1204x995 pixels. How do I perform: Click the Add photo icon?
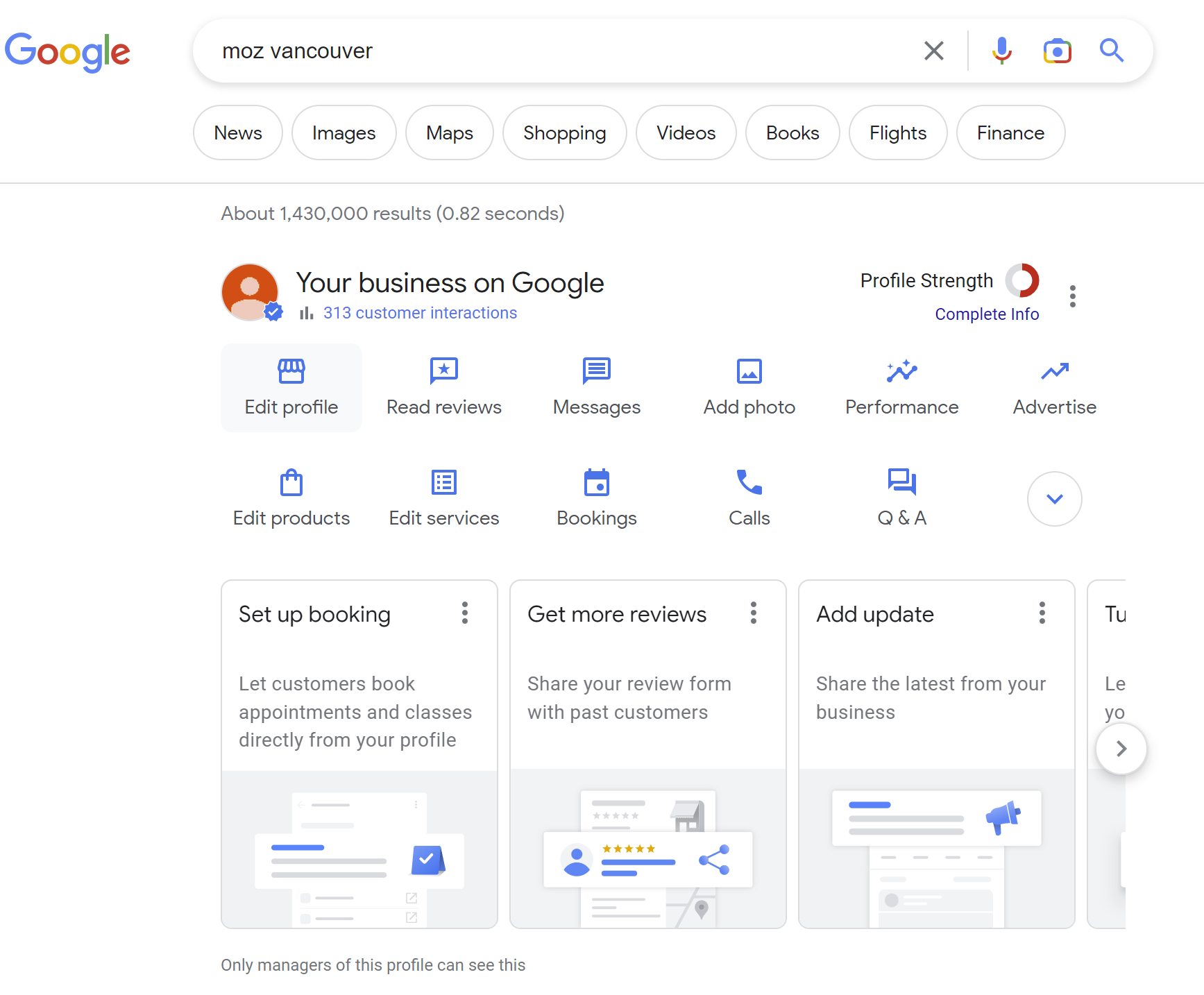coord(749,372)
